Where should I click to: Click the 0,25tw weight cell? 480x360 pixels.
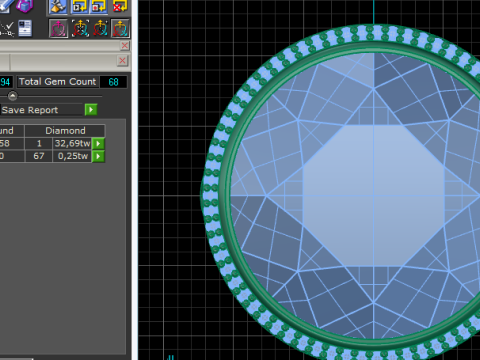(x=72, y=156)
